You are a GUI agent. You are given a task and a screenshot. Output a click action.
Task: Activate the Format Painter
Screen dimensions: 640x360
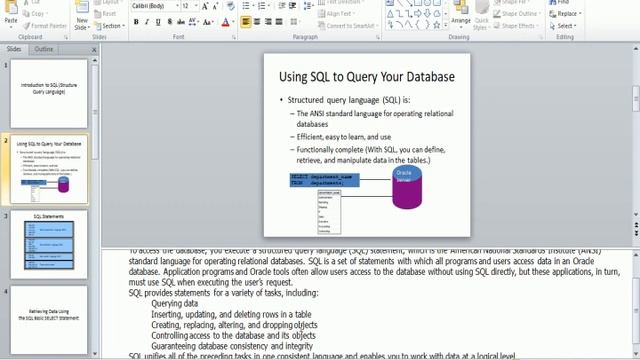[x=44, y=26]
